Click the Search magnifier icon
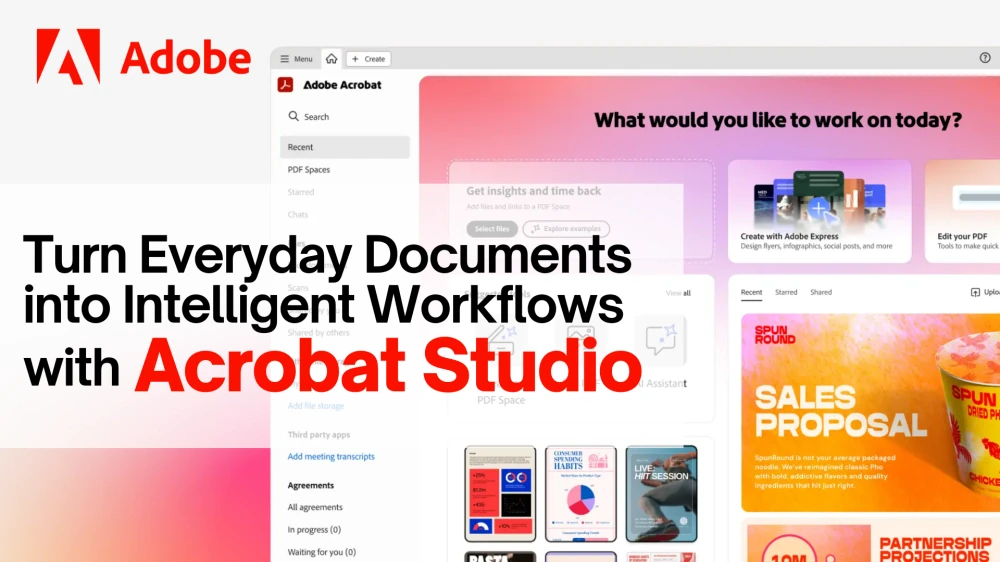The width and height of the screenshot is (1000, 562). tap(293, 116)
